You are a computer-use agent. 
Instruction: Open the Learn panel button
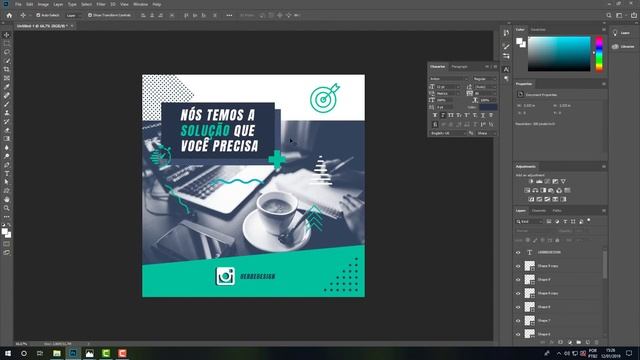tap(622, 33)
